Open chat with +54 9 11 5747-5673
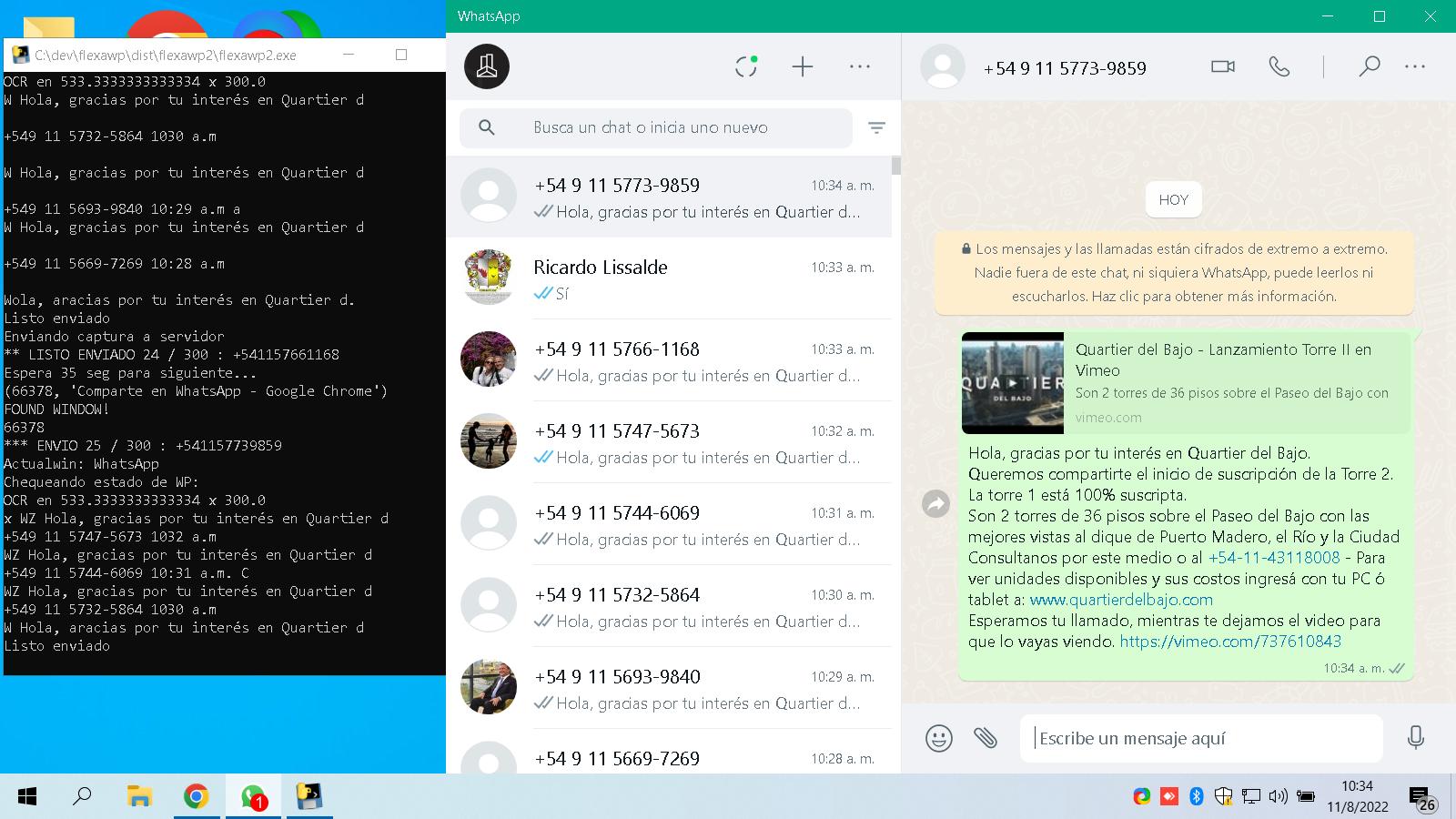 [x=669, y=442]
